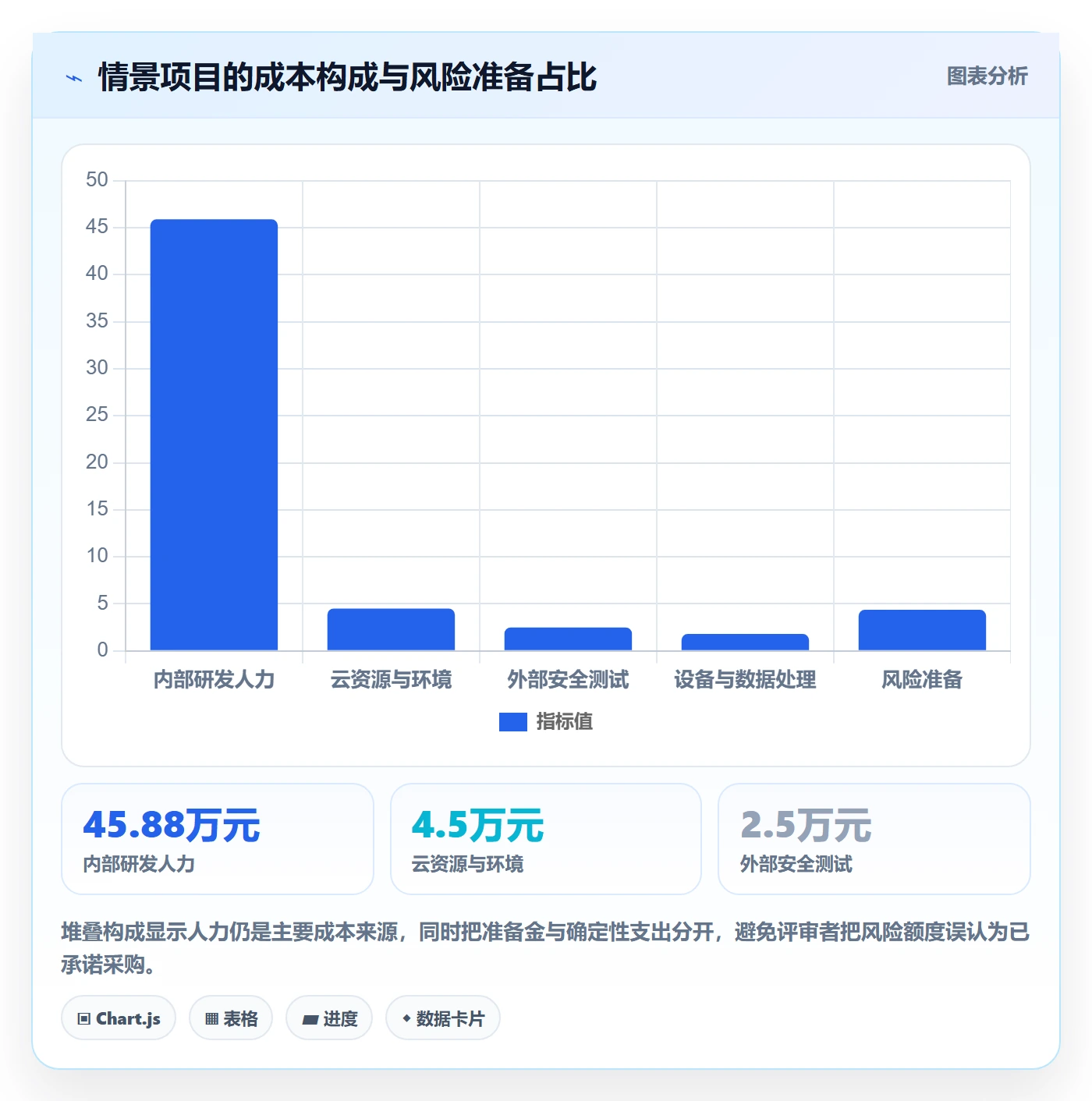Click the 云资源与环境 bar in chart
The image size is (1092, 1101).
coord(391,629)
